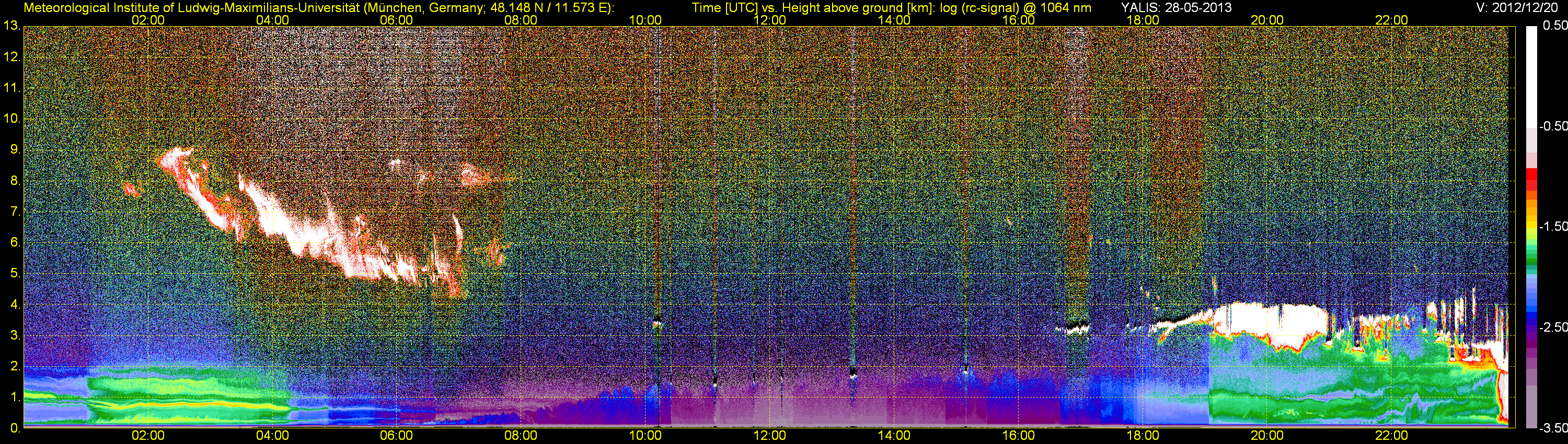Screen dimensions: 1568x444
Task: Click the top axis time label 16:00
Action: click(x=1018, y=20)
